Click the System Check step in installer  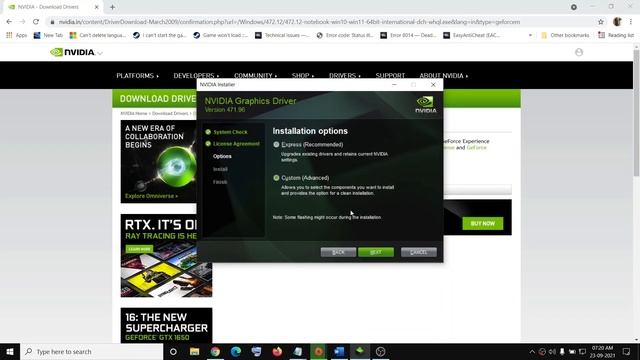click(x=230, y=132)
